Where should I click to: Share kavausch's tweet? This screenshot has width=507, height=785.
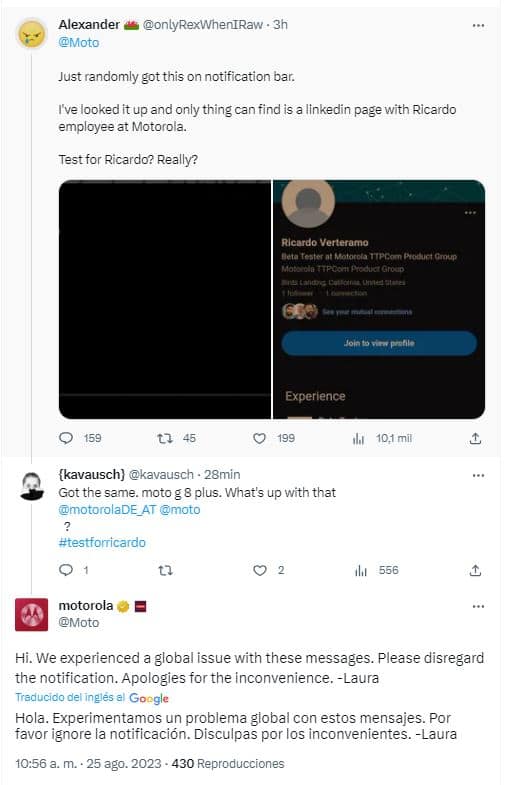click(475, 570)
